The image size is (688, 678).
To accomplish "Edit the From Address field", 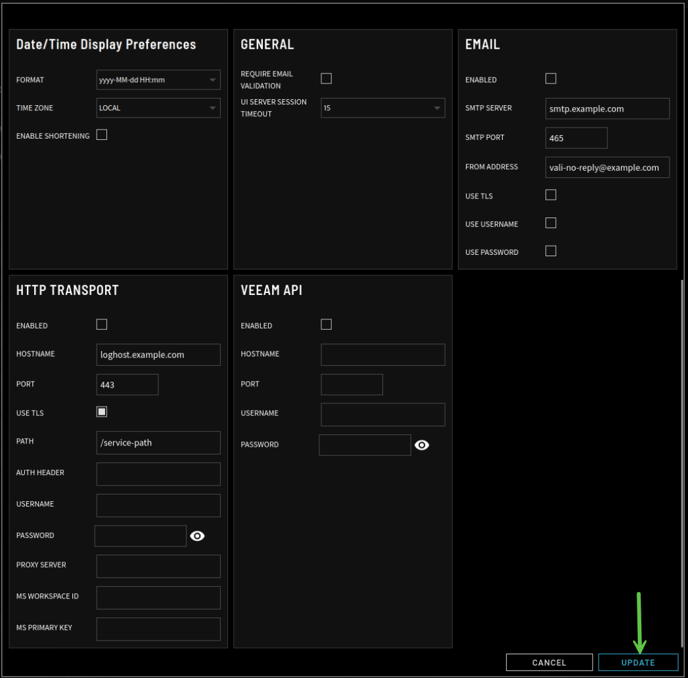I will tap(607, 167).
